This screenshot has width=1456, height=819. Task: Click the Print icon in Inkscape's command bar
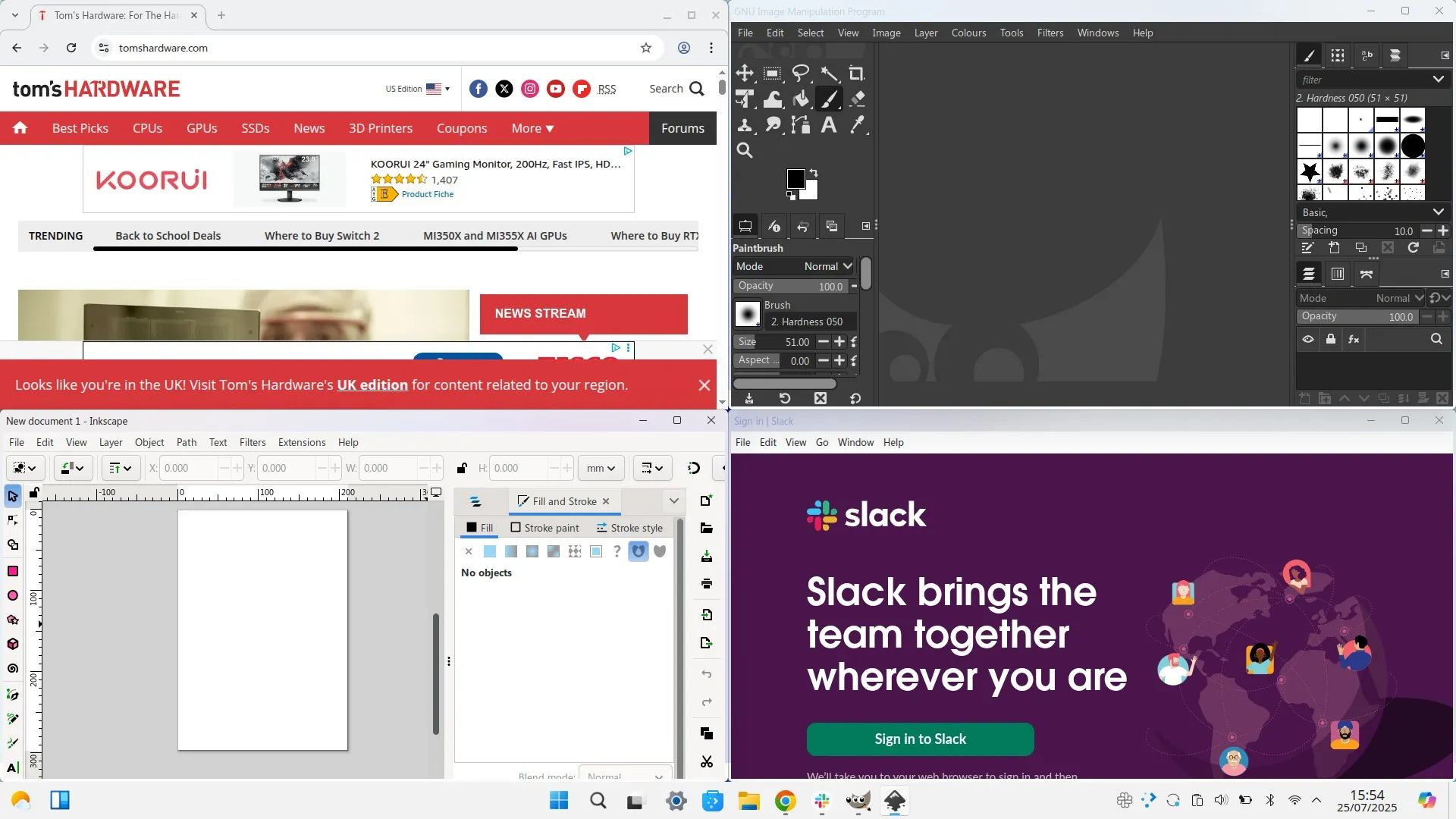[x=707, y=583]
